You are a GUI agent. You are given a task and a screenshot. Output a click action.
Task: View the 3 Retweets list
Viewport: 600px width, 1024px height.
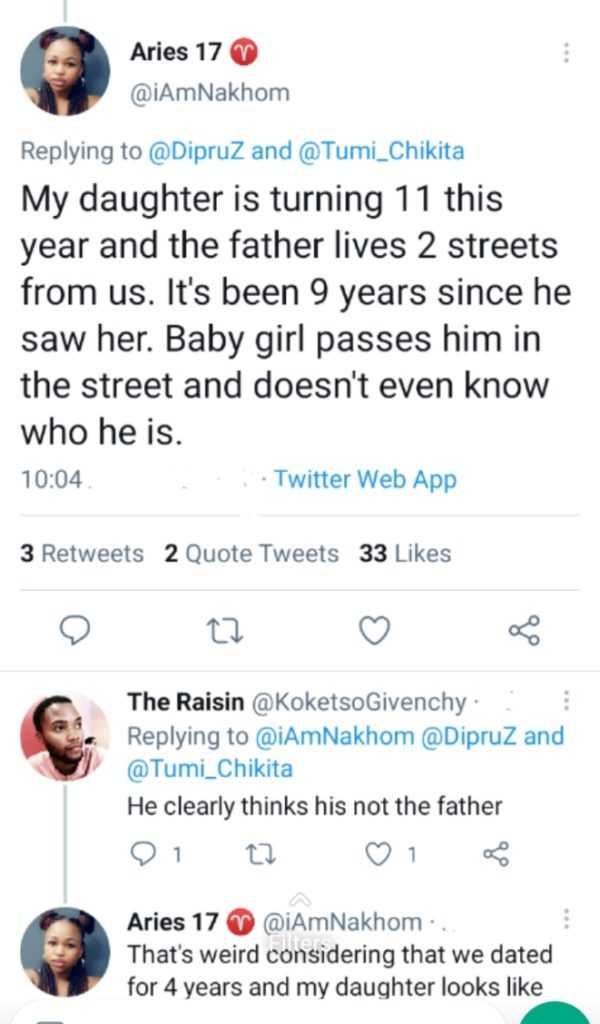(82, 553)
